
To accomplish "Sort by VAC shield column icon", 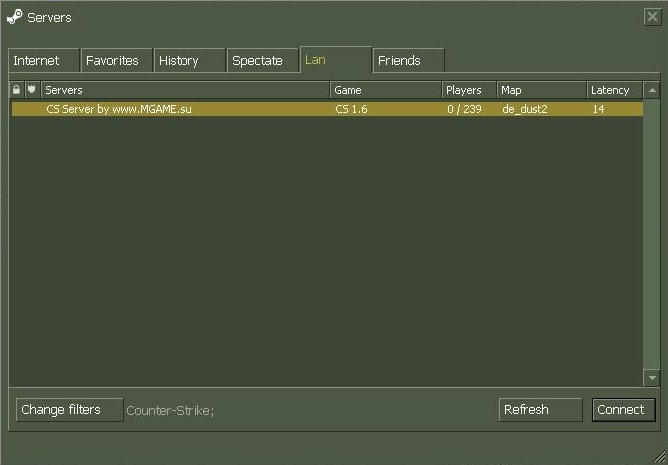I will pos(32,90).
